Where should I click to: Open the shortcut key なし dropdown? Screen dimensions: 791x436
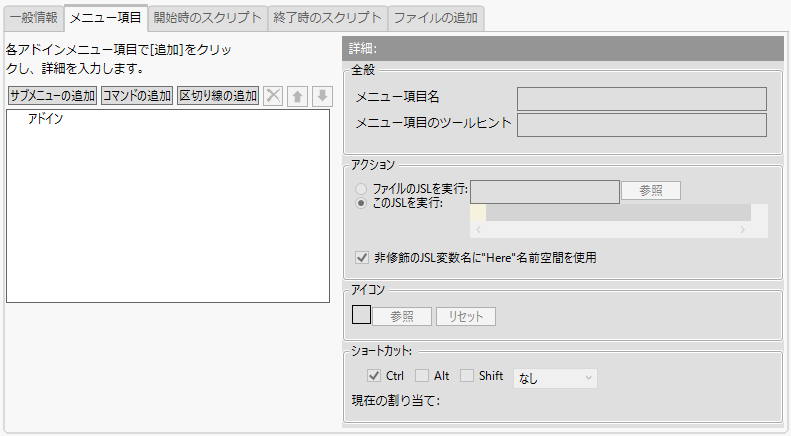point(554,377)
